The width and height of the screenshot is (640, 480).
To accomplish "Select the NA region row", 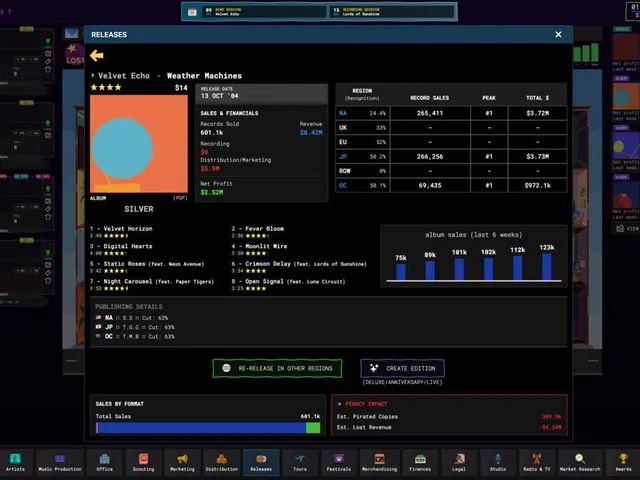I will click(451, 113).
